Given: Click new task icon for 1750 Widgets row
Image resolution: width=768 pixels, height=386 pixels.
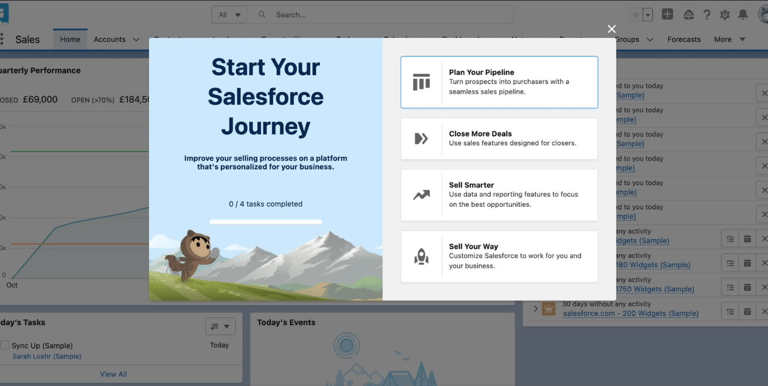Looking at the screenshot, I should coord(730,287).
